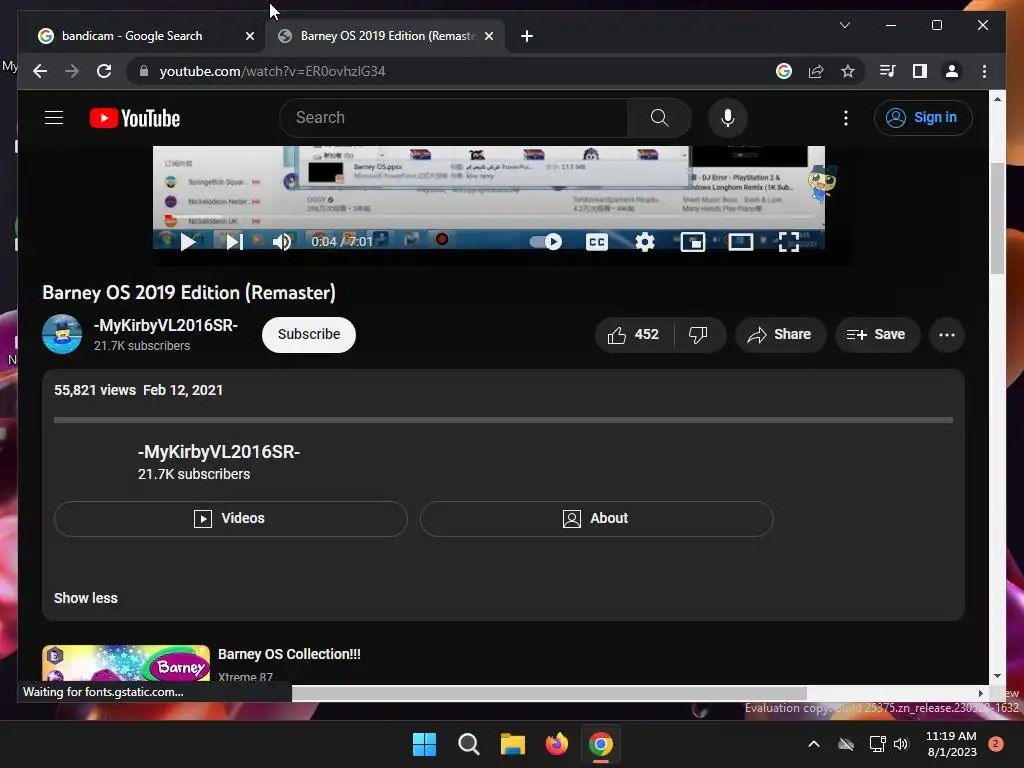
Task: Toggle the autoplay switch in player
Action: 546,242
